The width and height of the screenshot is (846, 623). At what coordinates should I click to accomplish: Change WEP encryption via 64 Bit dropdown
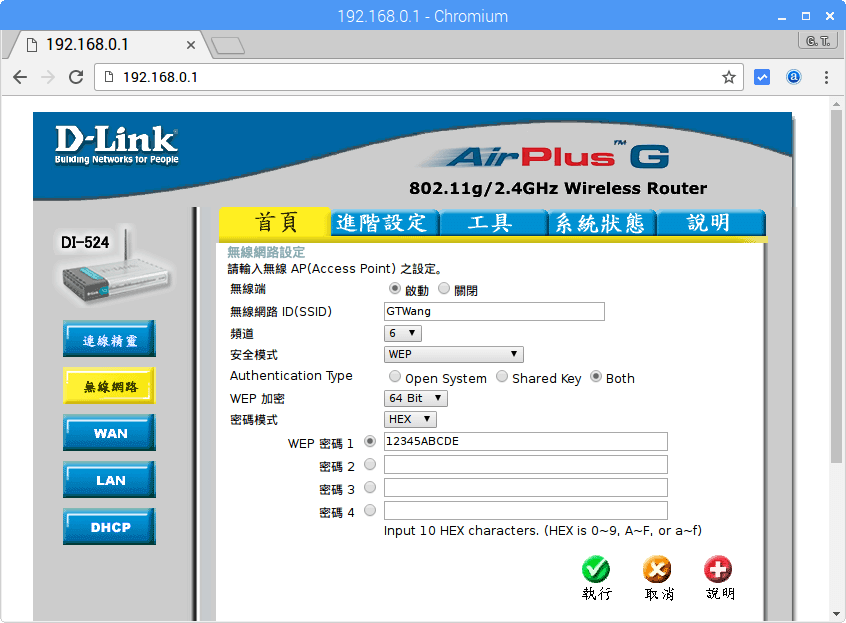pyautogui.click(x=415, y=397)
